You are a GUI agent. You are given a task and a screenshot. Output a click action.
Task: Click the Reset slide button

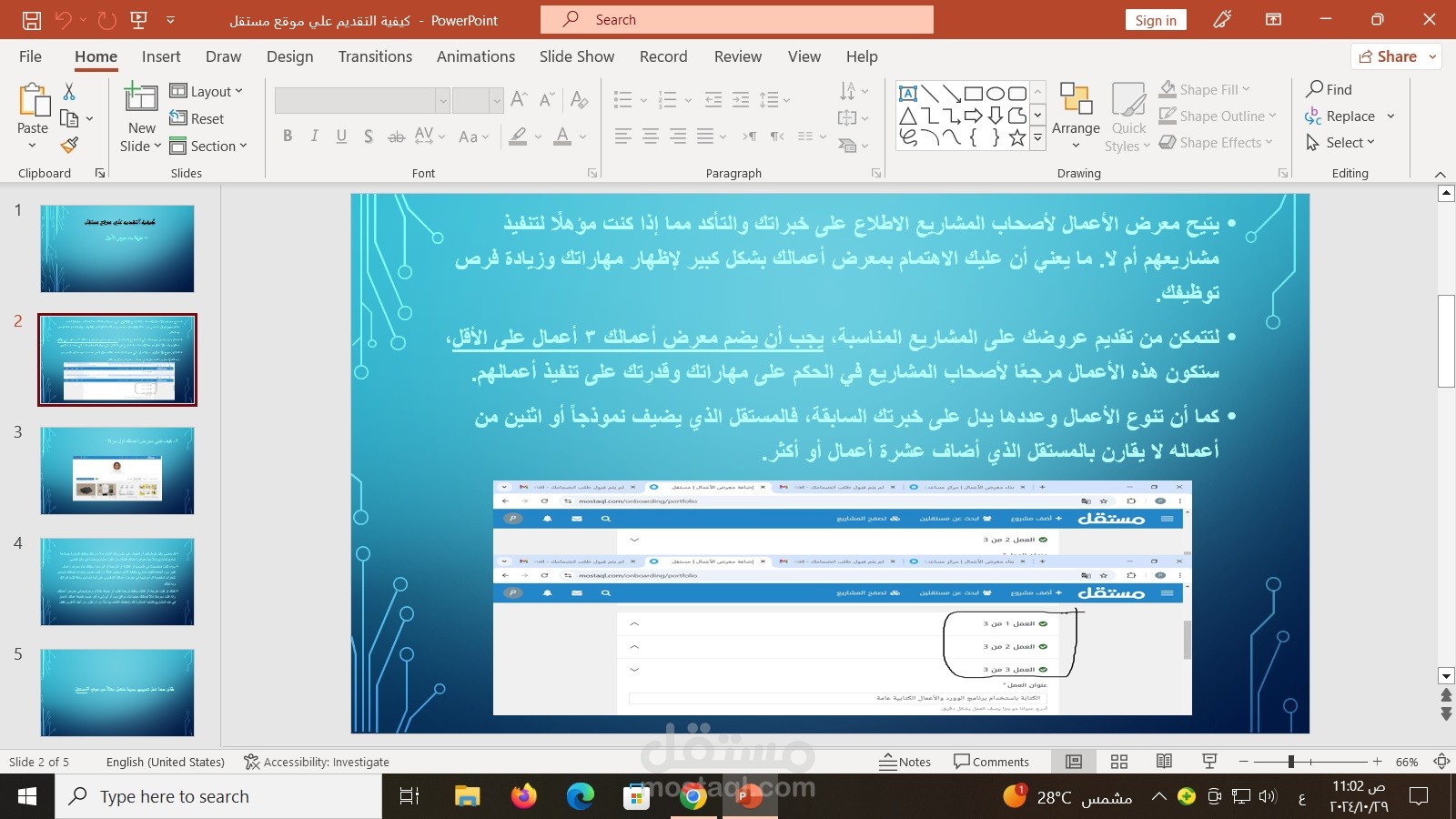(x=197, y=118)
